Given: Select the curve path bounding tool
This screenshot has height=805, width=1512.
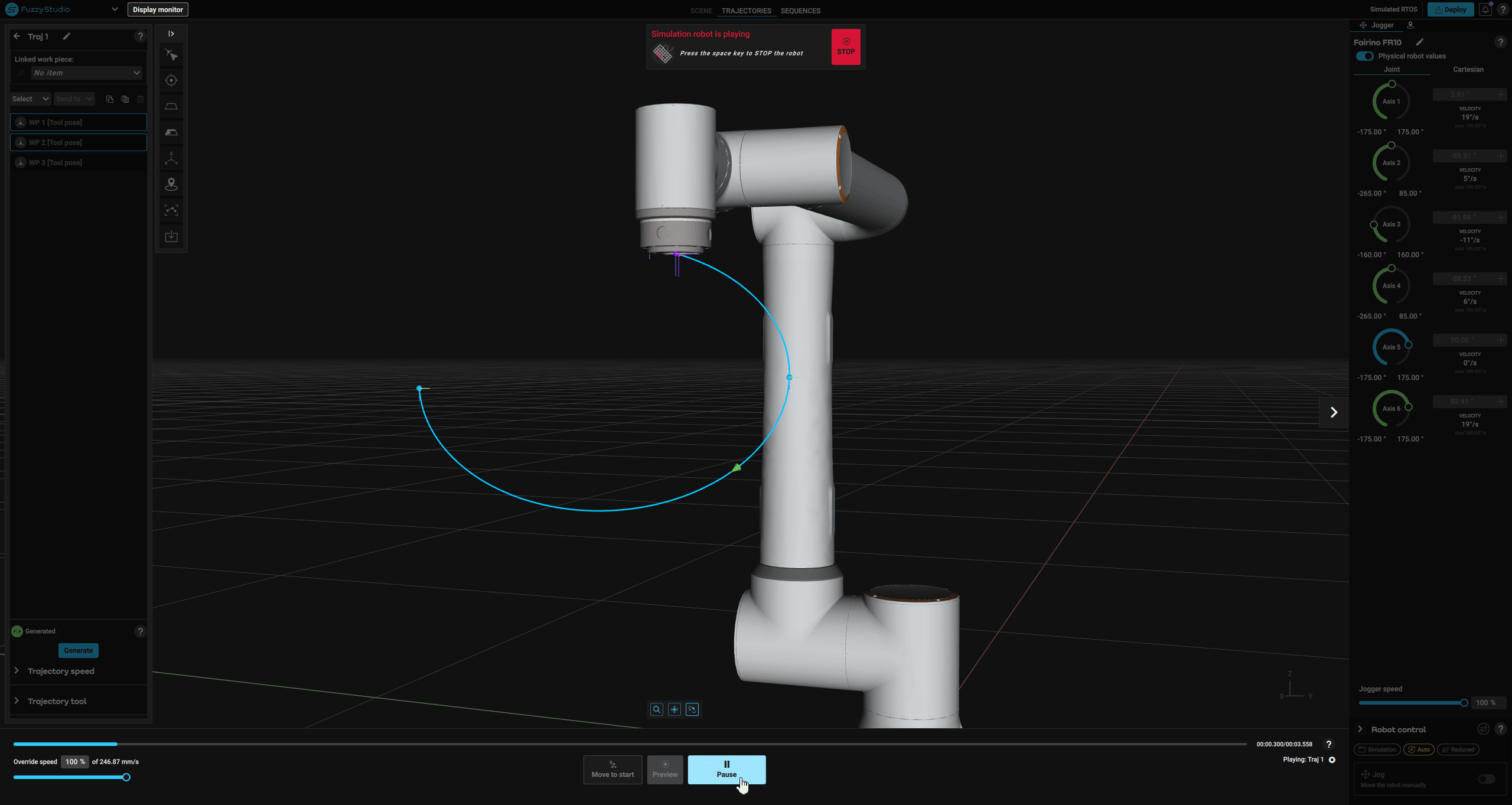Looking at the screenshot, I should pos(171,210).
